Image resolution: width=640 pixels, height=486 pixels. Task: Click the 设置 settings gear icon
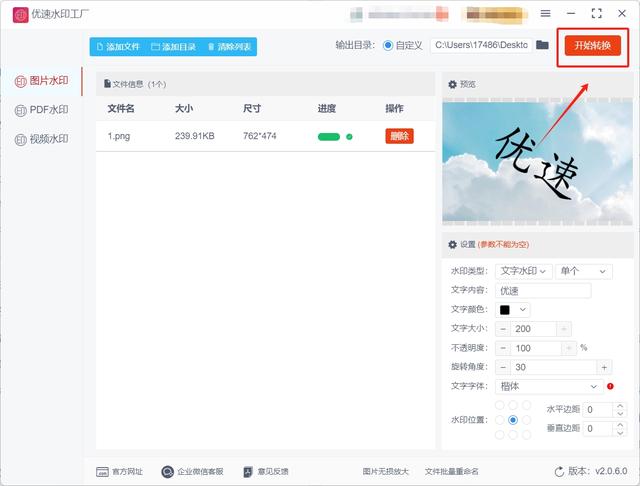[x=452, y=244]
